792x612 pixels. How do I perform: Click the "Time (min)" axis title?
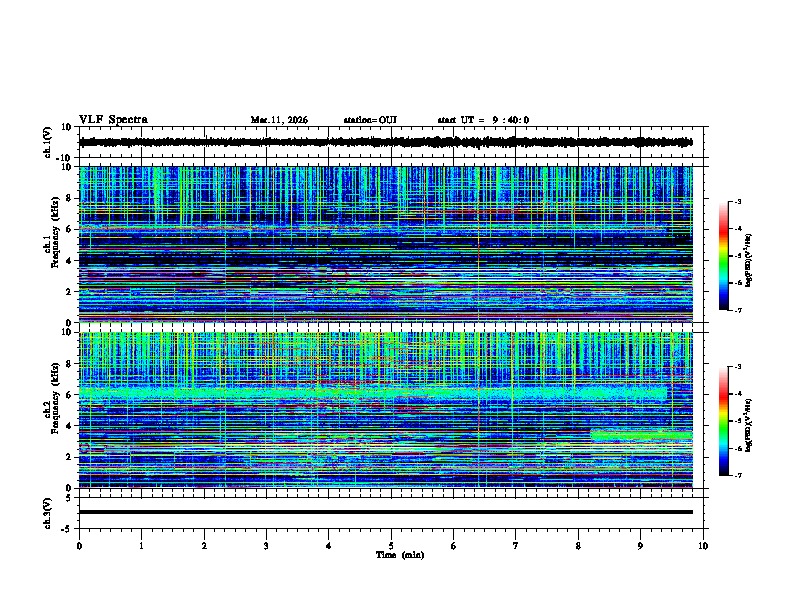pos(400,555)
